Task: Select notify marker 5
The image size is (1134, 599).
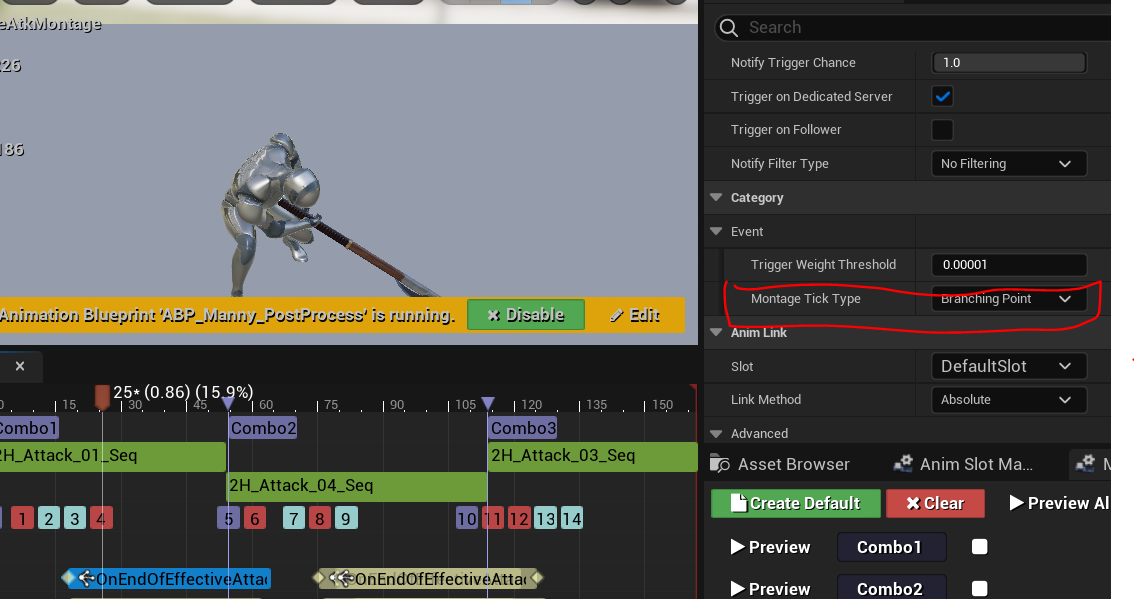Action: pyautogui.click(x=229, y=518)
